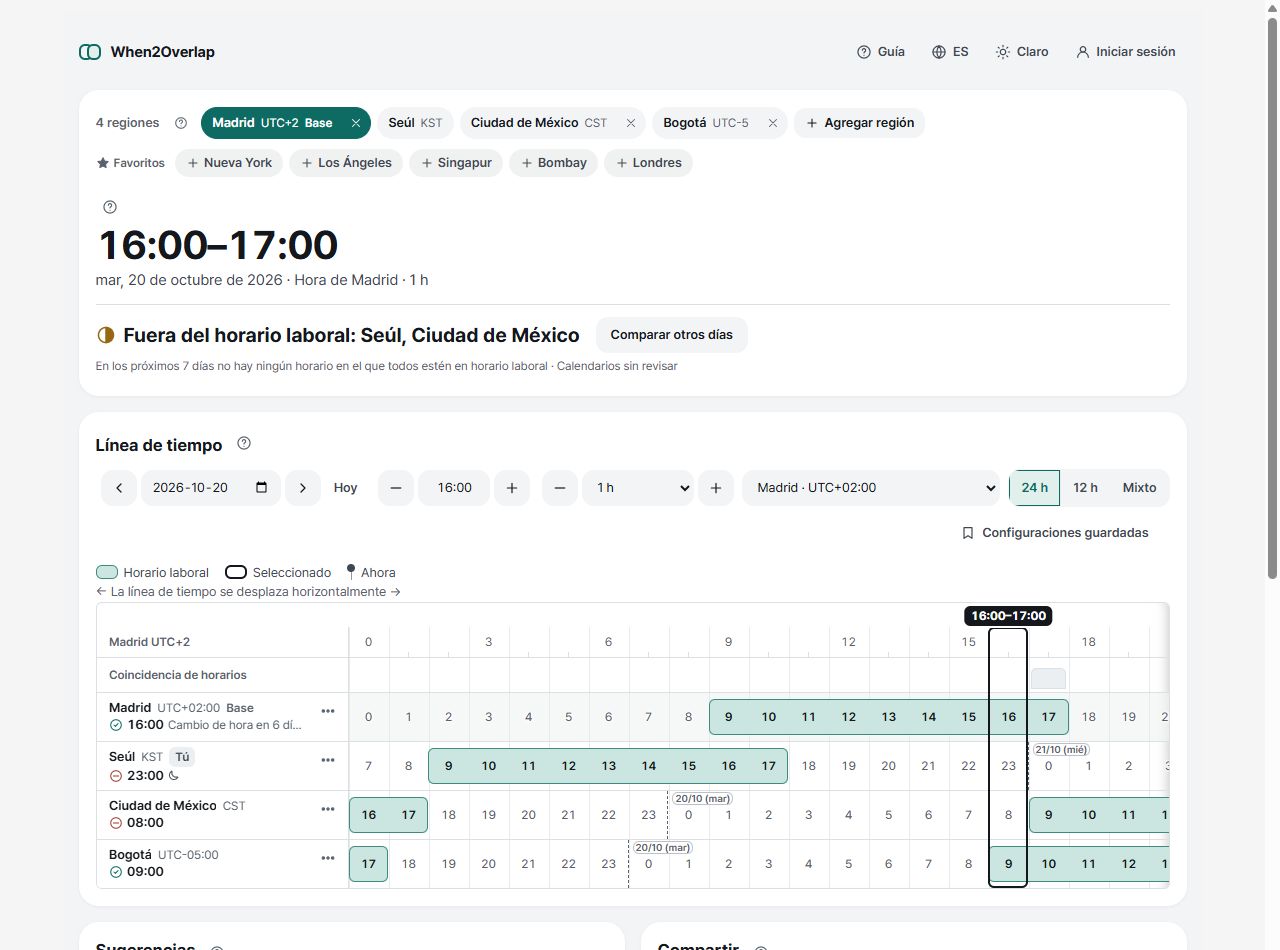The image size is (1280, 950).
Task: Switch to 12 h time format
Action: 1085,488
